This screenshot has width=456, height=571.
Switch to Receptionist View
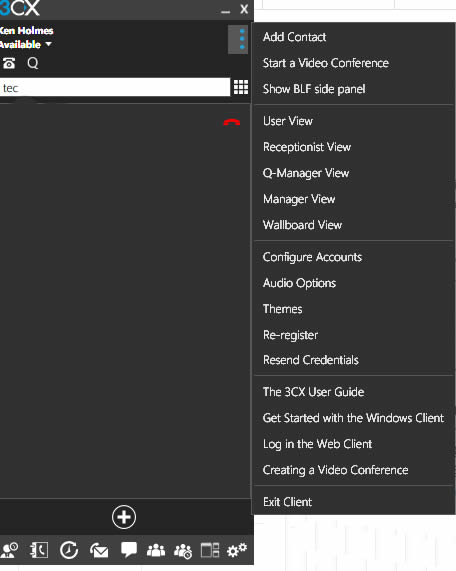tap(307, 147)
